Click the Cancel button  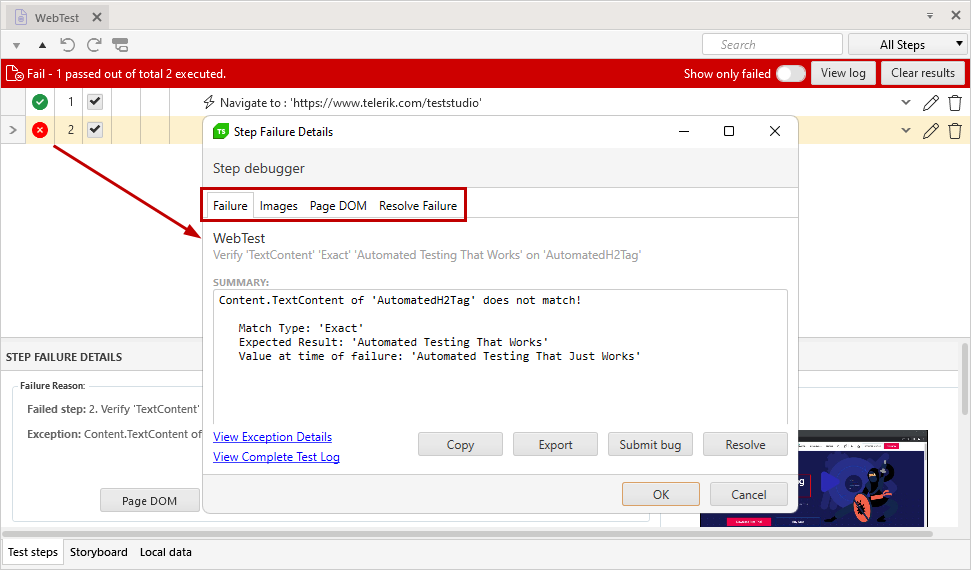749,494
